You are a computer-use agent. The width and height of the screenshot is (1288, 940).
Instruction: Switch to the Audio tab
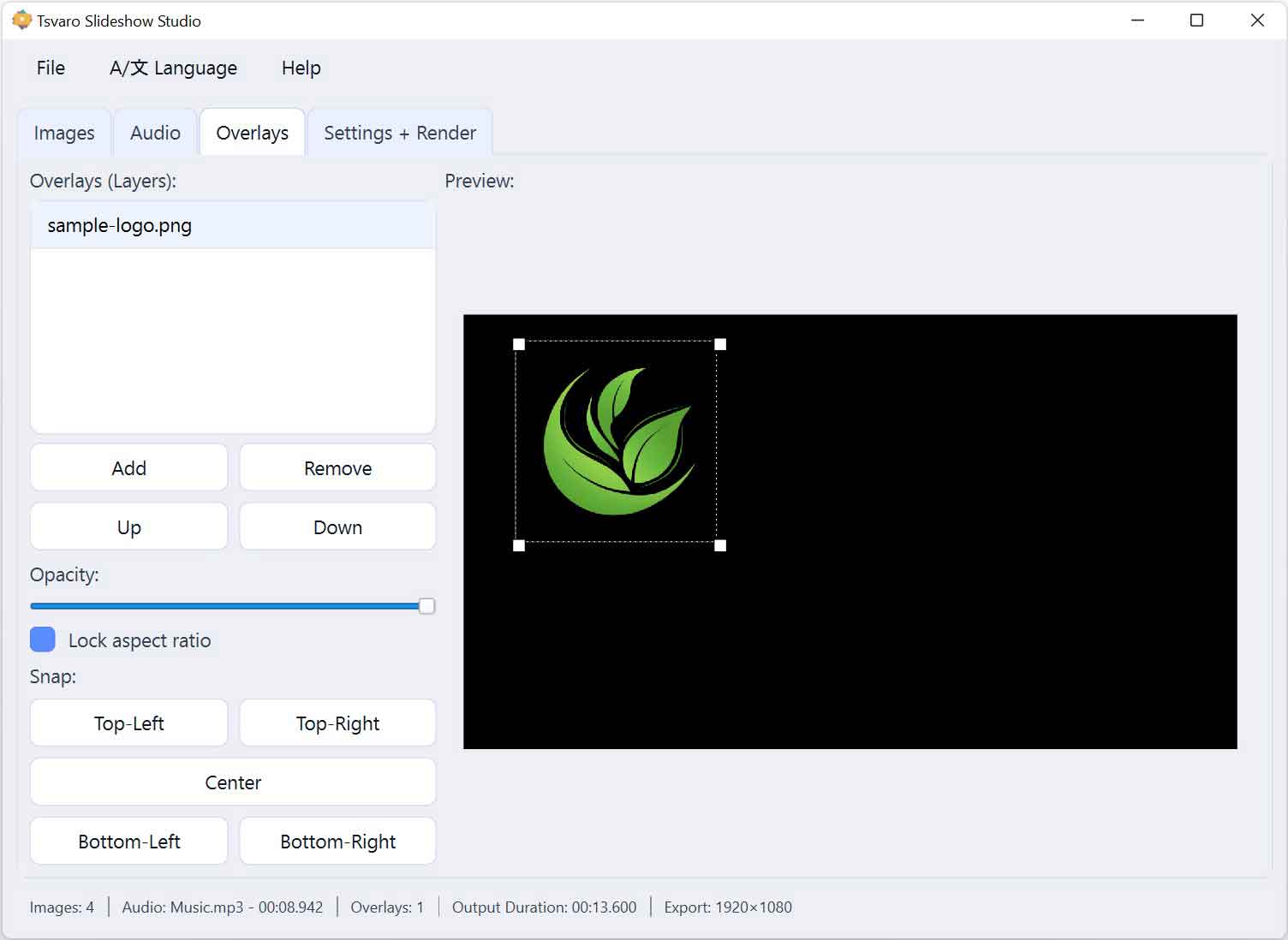point(154,133)
